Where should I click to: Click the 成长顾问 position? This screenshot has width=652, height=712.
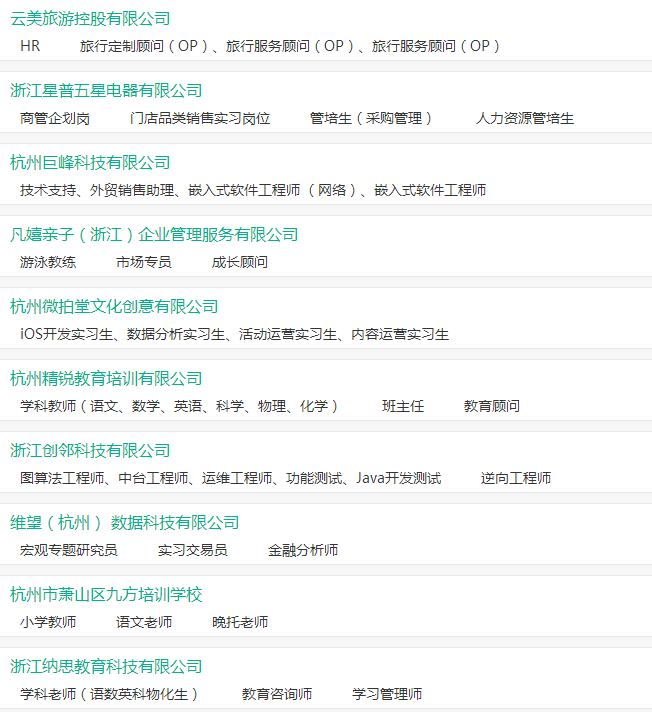(x=240, y=262)
